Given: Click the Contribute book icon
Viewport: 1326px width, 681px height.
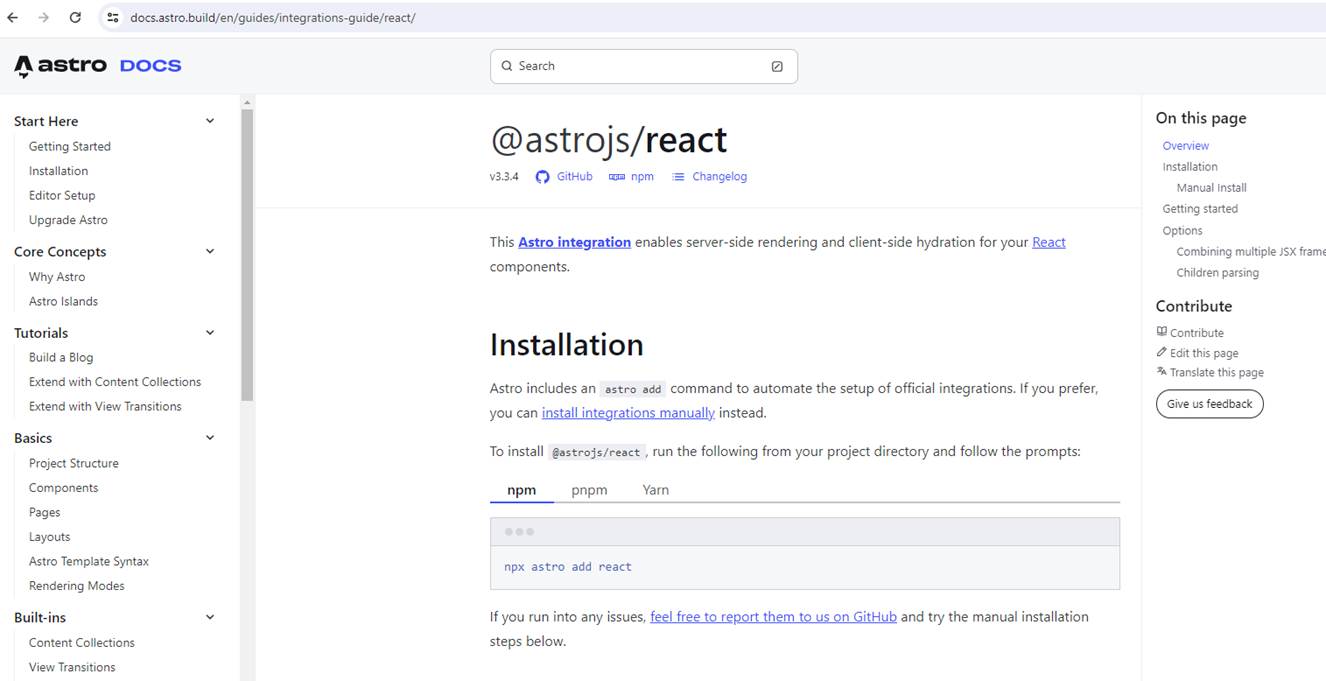Looking at the screenshot, I should [1161, 332].
